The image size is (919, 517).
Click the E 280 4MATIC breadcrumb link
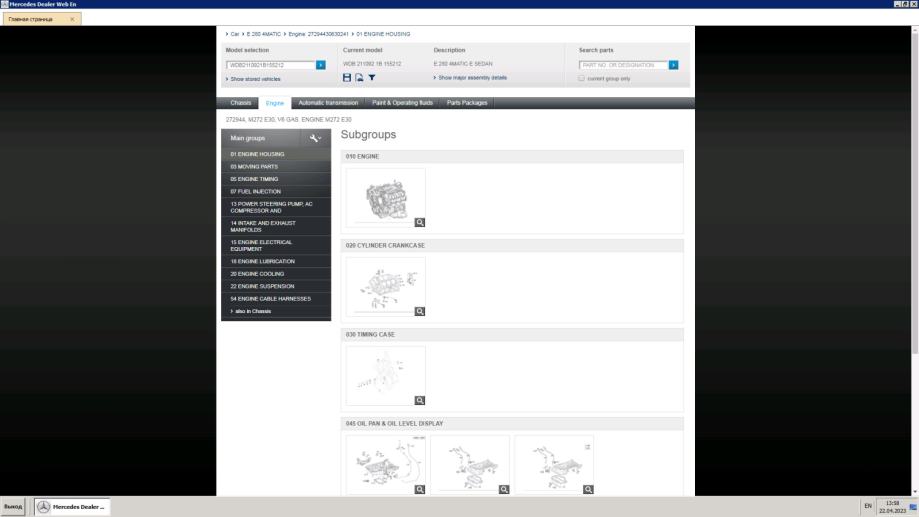tap(264, 34)
